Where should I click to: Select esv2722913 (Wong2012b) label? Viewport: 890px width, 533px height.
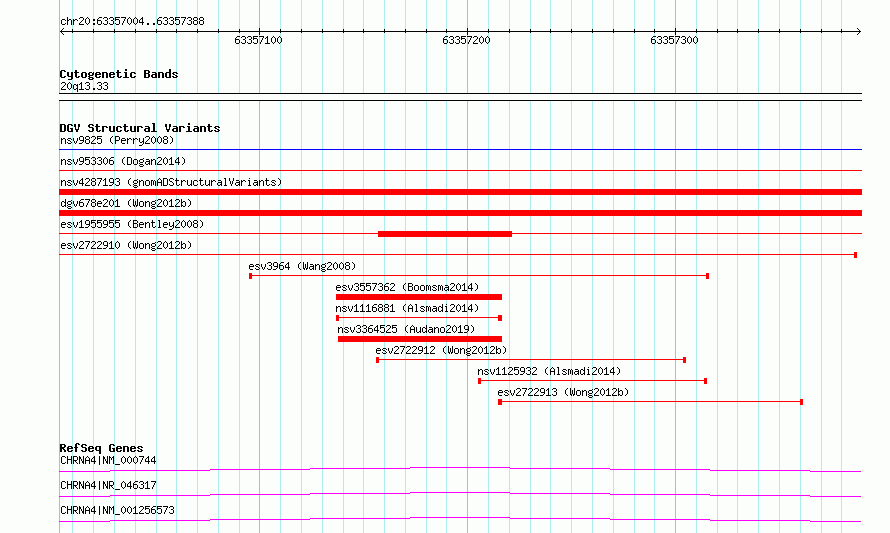(563, 392)
